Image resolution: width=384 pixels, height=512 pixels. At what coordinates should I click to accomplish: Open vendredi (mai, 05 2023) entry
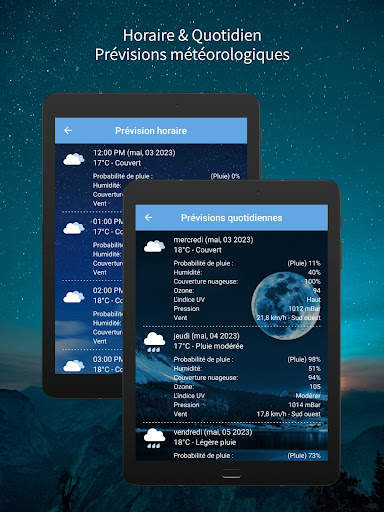click(x=213, y=432)
